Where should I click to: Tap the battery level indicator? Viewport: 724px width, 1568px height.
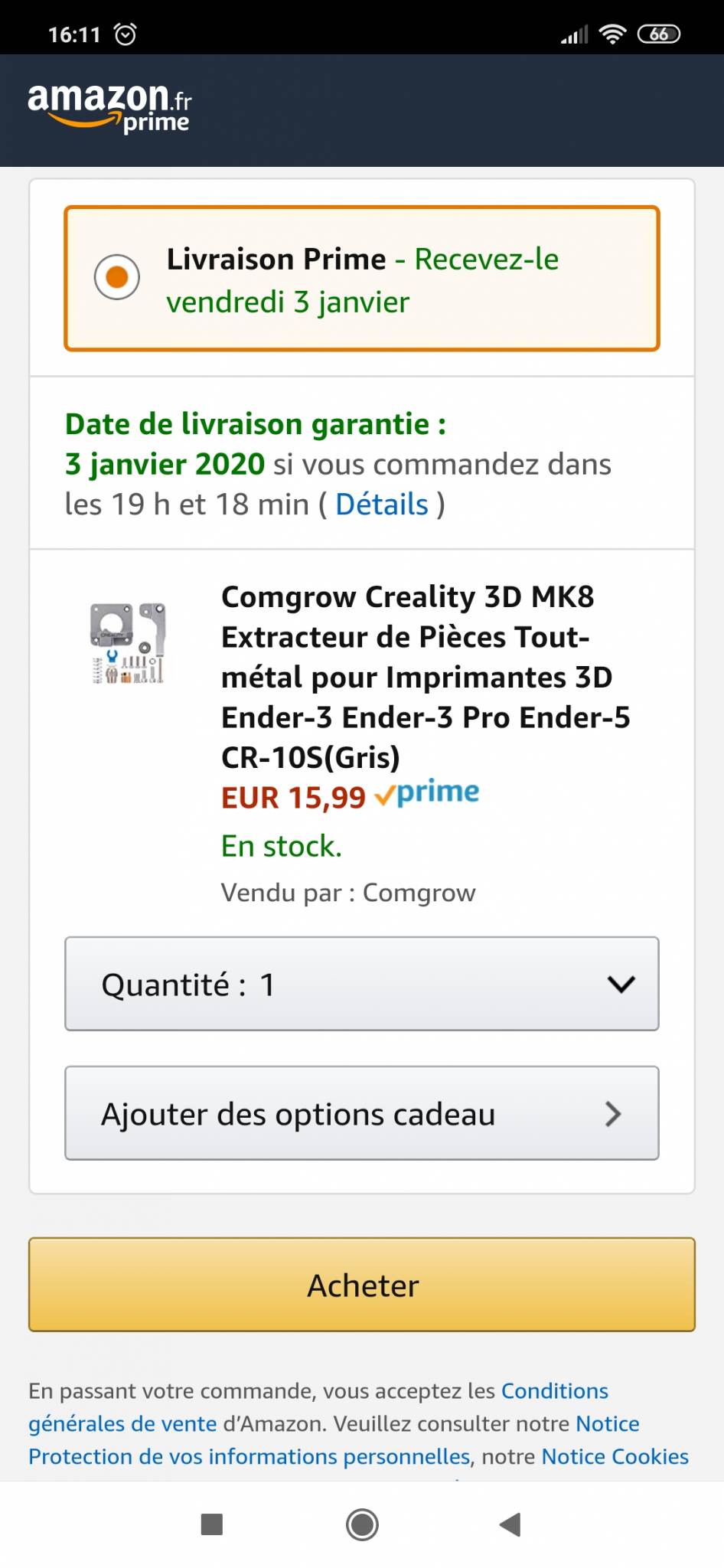point(658,34)
